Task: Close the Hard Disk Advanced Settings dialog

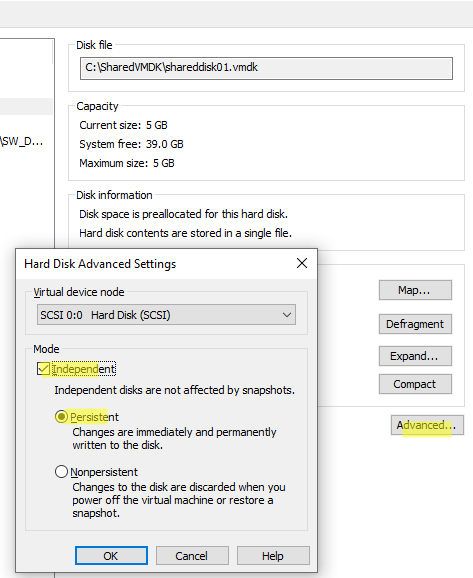Action: (x=302, y=263)
